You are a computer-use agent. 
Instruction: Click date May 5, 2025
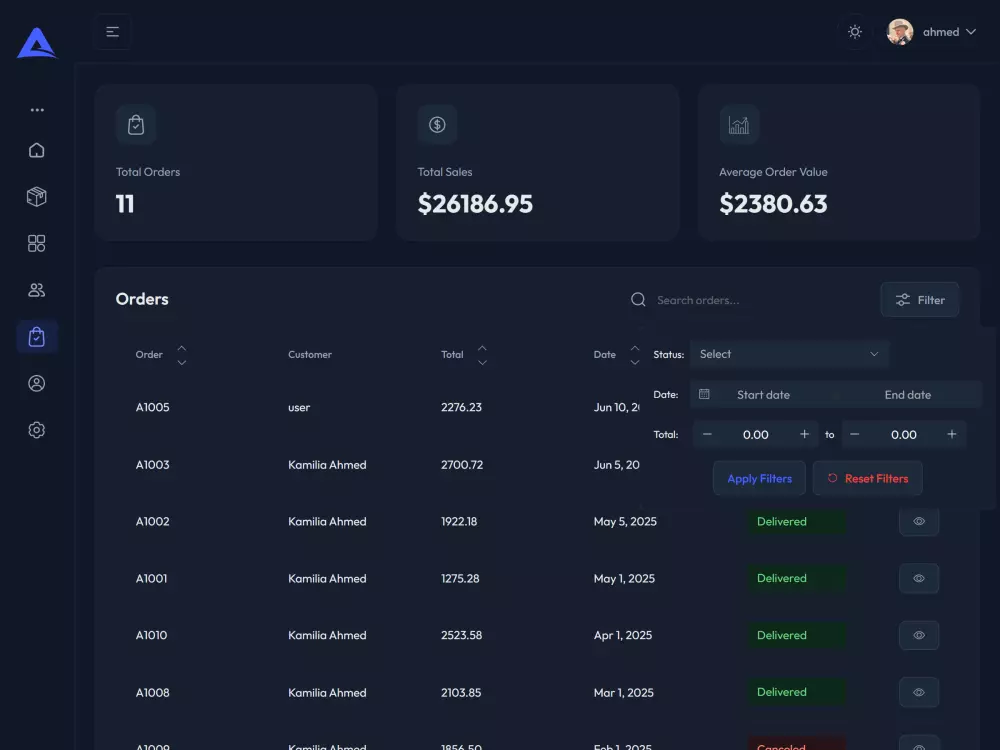[x=625, y=522]
